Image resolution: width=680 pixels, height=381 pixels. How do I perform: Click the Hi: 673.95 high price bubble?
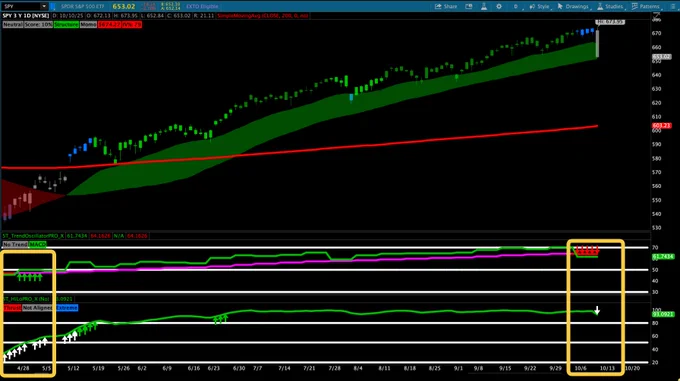(610, 21)
